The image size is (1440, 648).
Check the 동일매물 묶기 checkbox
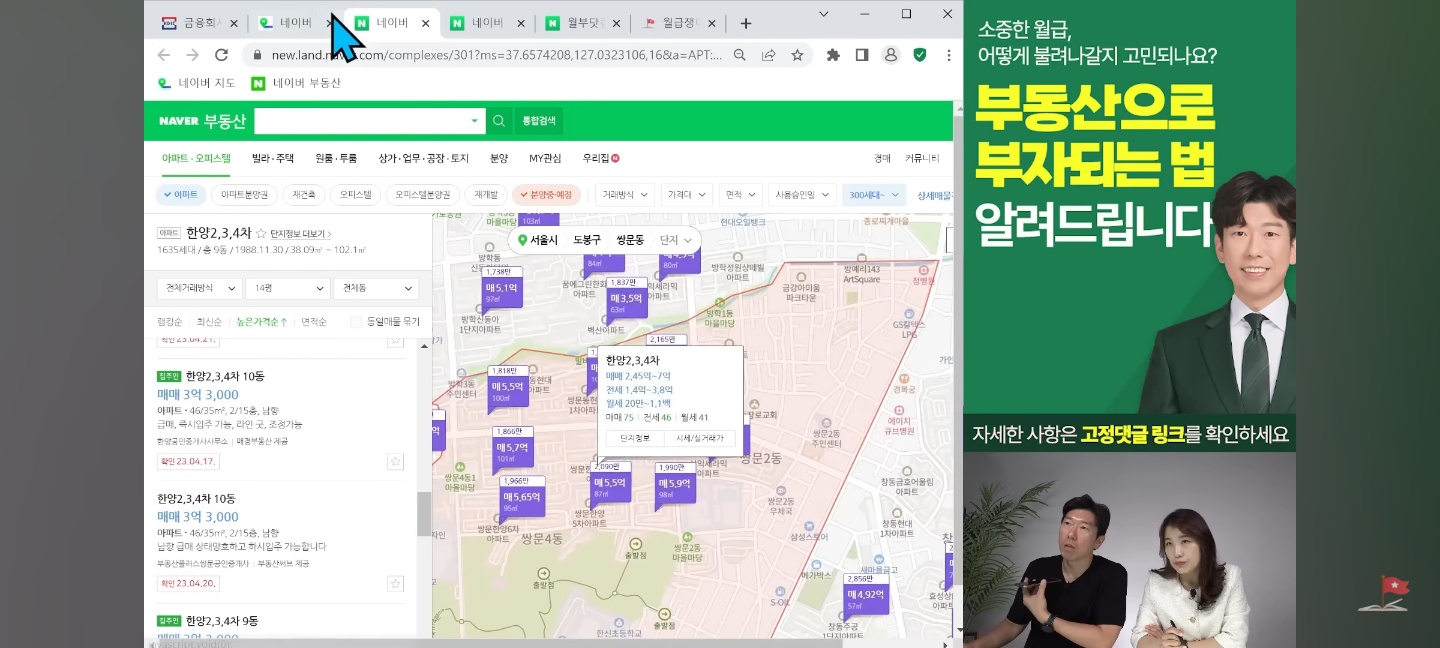[x=356, y=322]
